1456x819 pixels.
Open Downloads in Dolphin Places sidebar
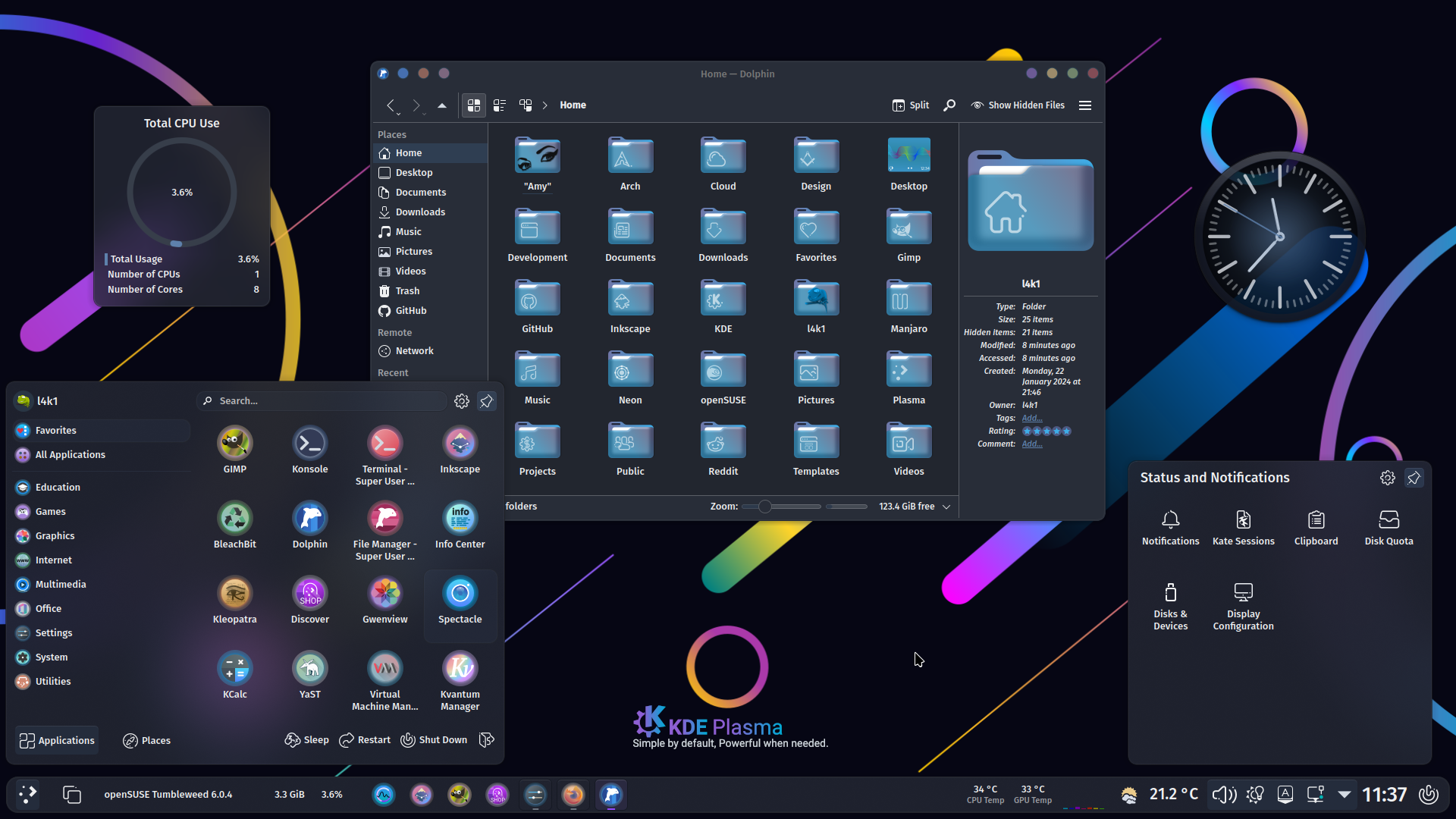click(430, 212)
